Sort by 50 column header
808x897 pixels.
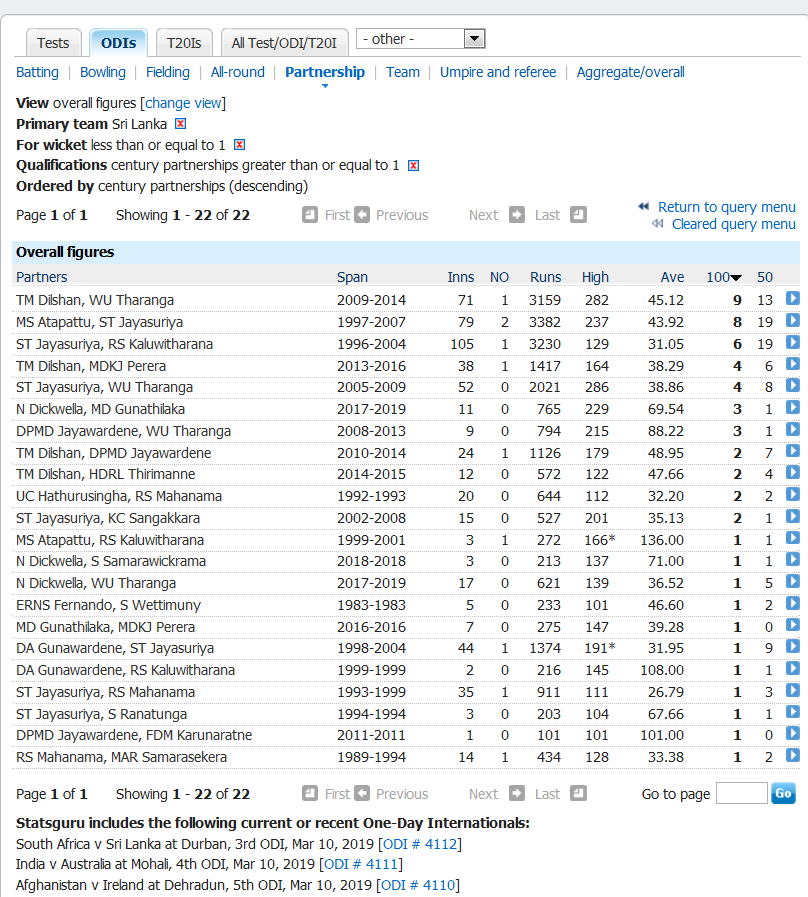[765, 277]
